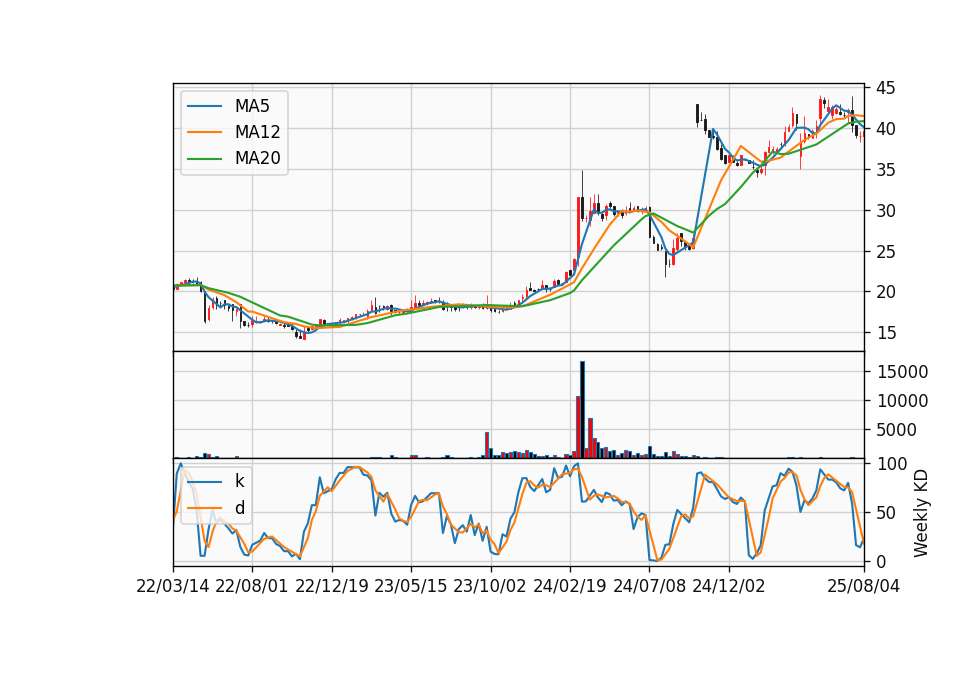The height and width of the screenshot is (690, 960).
Task: Click the 25 price axis label
Action: coord(885,251)
